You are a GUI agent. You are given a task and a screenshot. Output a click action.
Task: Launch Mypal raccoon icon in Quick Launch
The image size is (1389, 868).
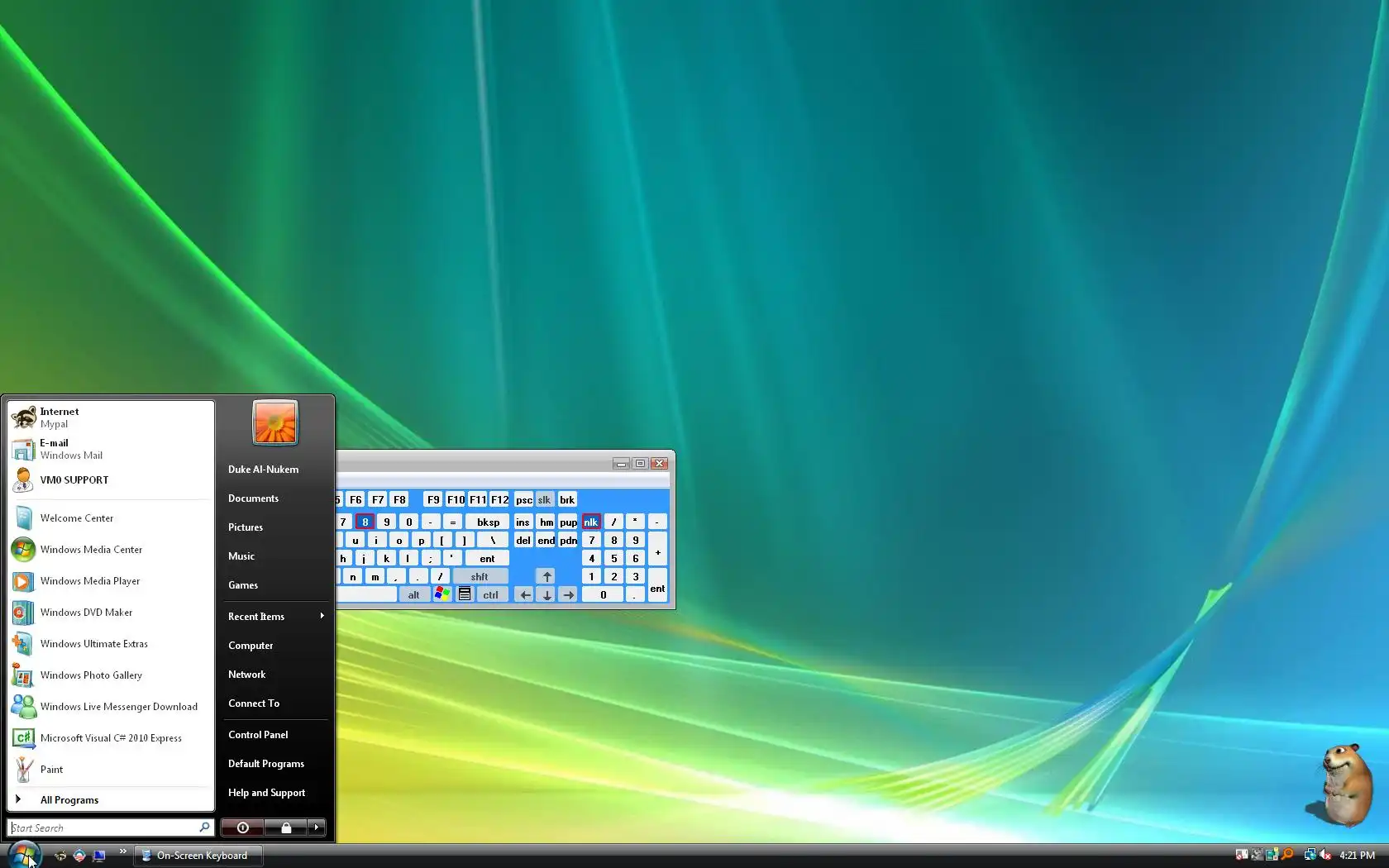tap(60, 856)
